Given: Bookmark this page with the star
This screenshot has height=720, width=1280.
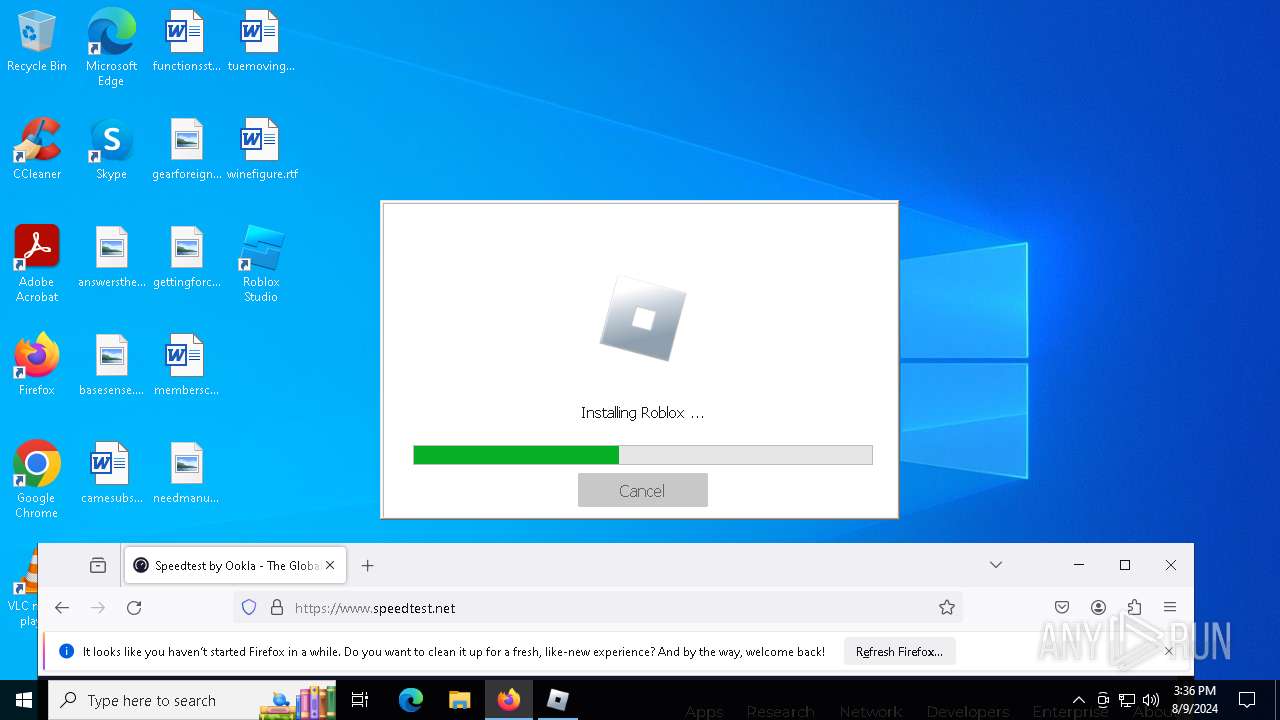Looking at the screenshot, I should (x=947, y=607).
